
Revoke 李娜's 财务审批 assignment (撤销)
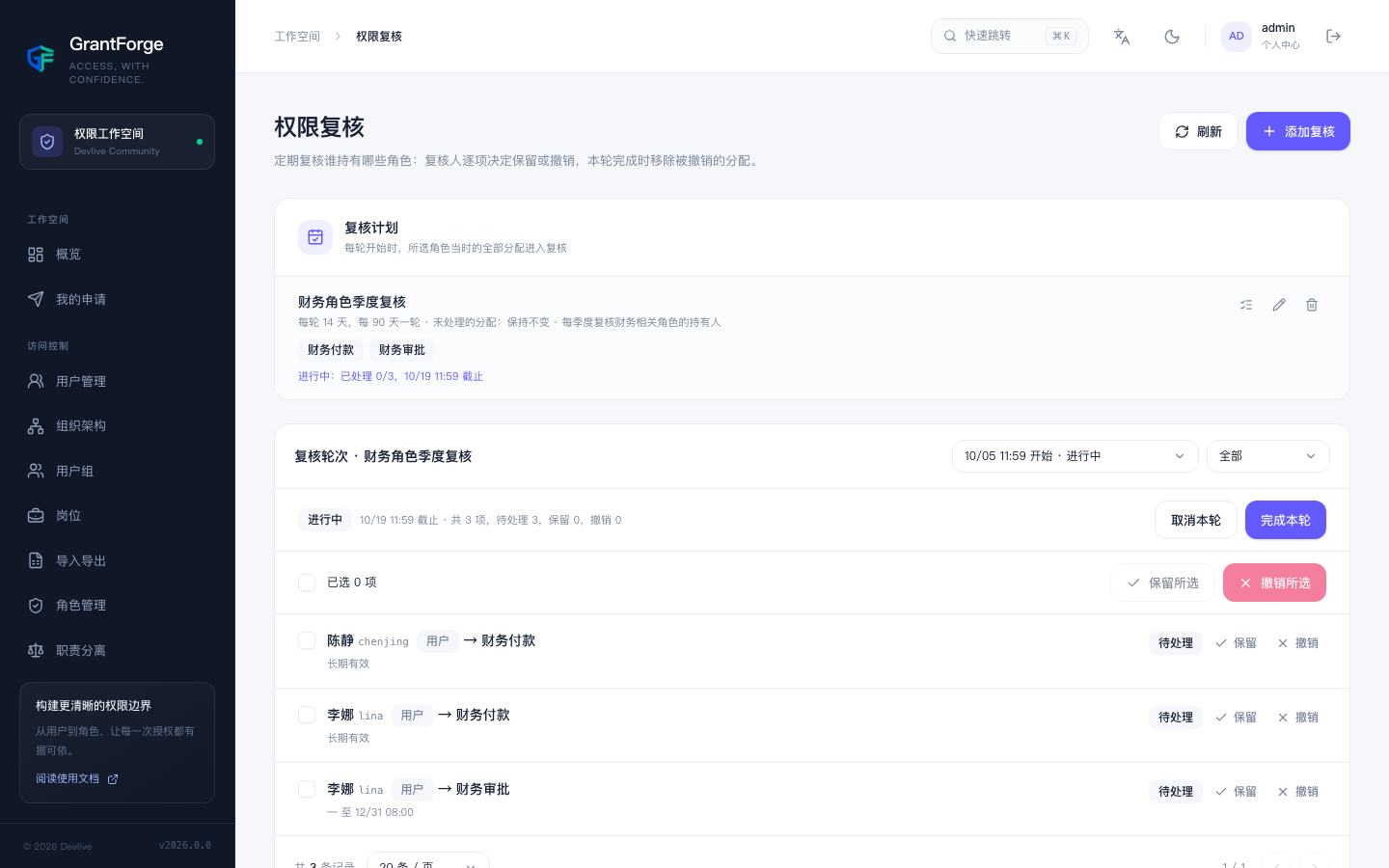pyautogui.click(x=1297, y=792)
